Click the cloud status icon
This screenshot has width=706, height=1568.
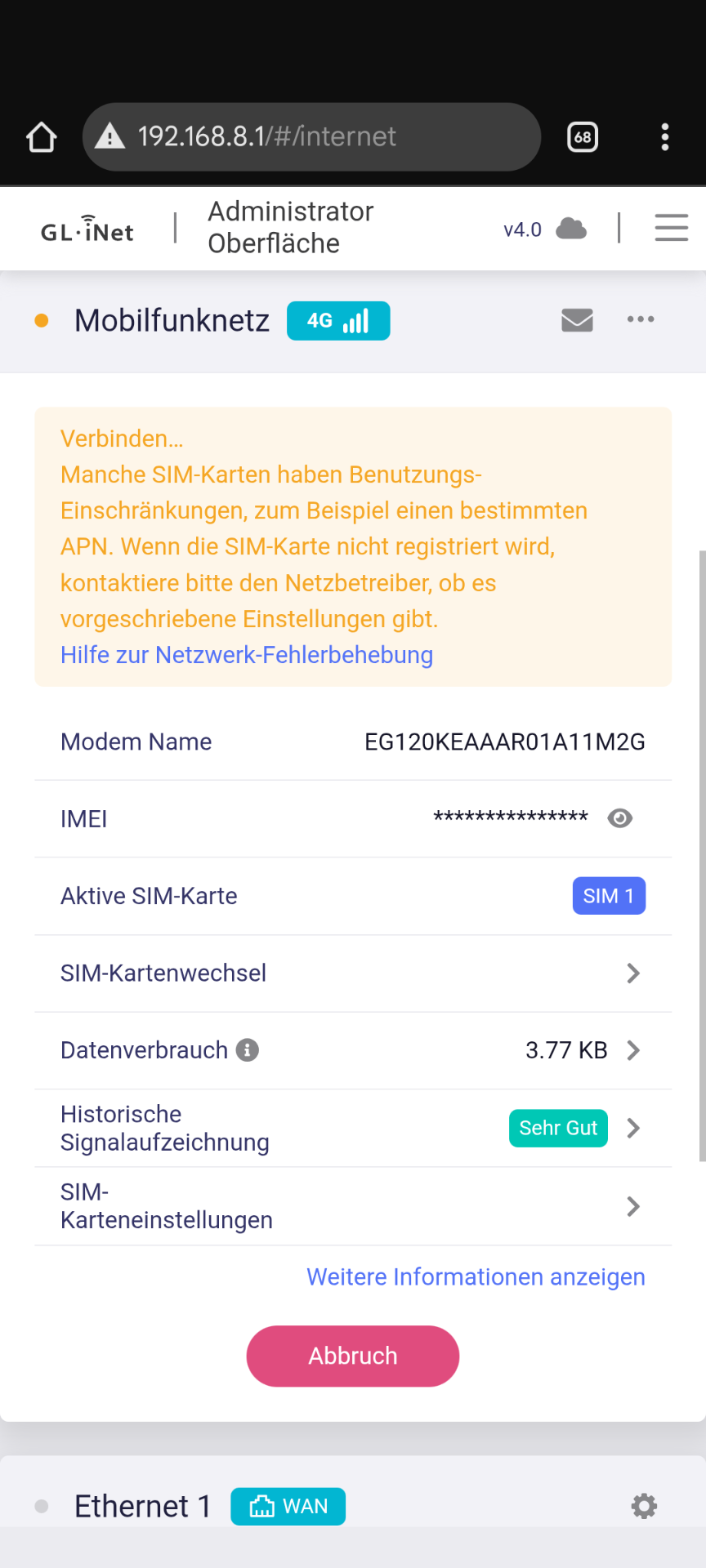pos(571,229)
